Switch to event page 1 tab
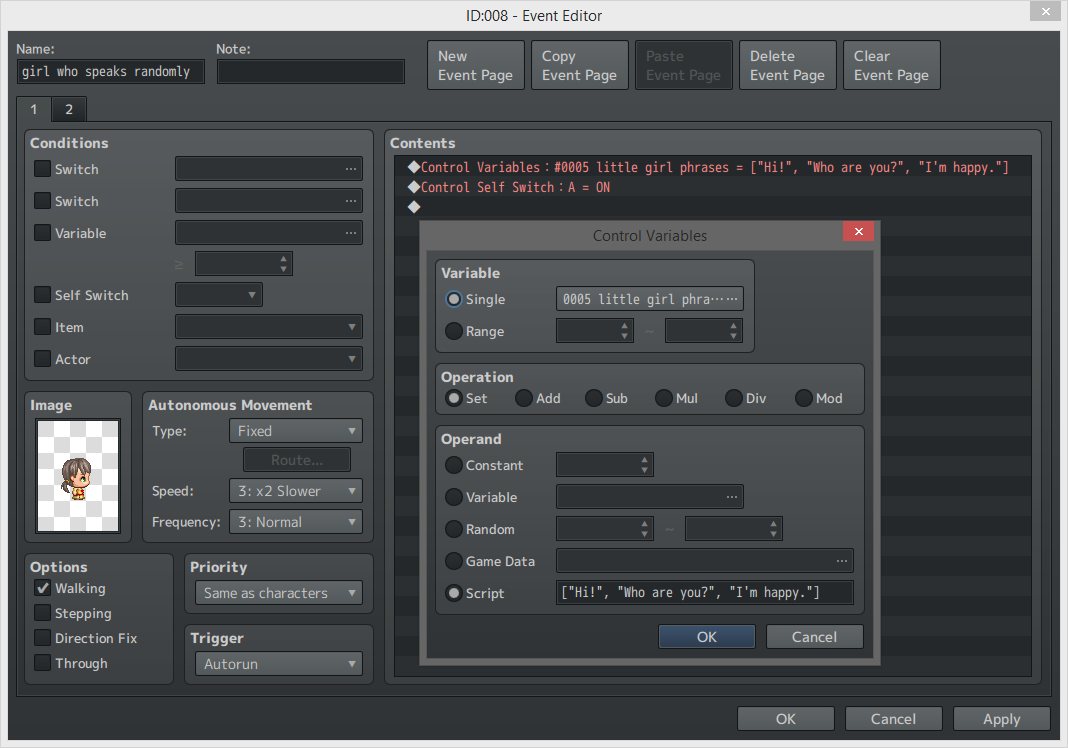The image size is (1068, 748). coord(34,108)
